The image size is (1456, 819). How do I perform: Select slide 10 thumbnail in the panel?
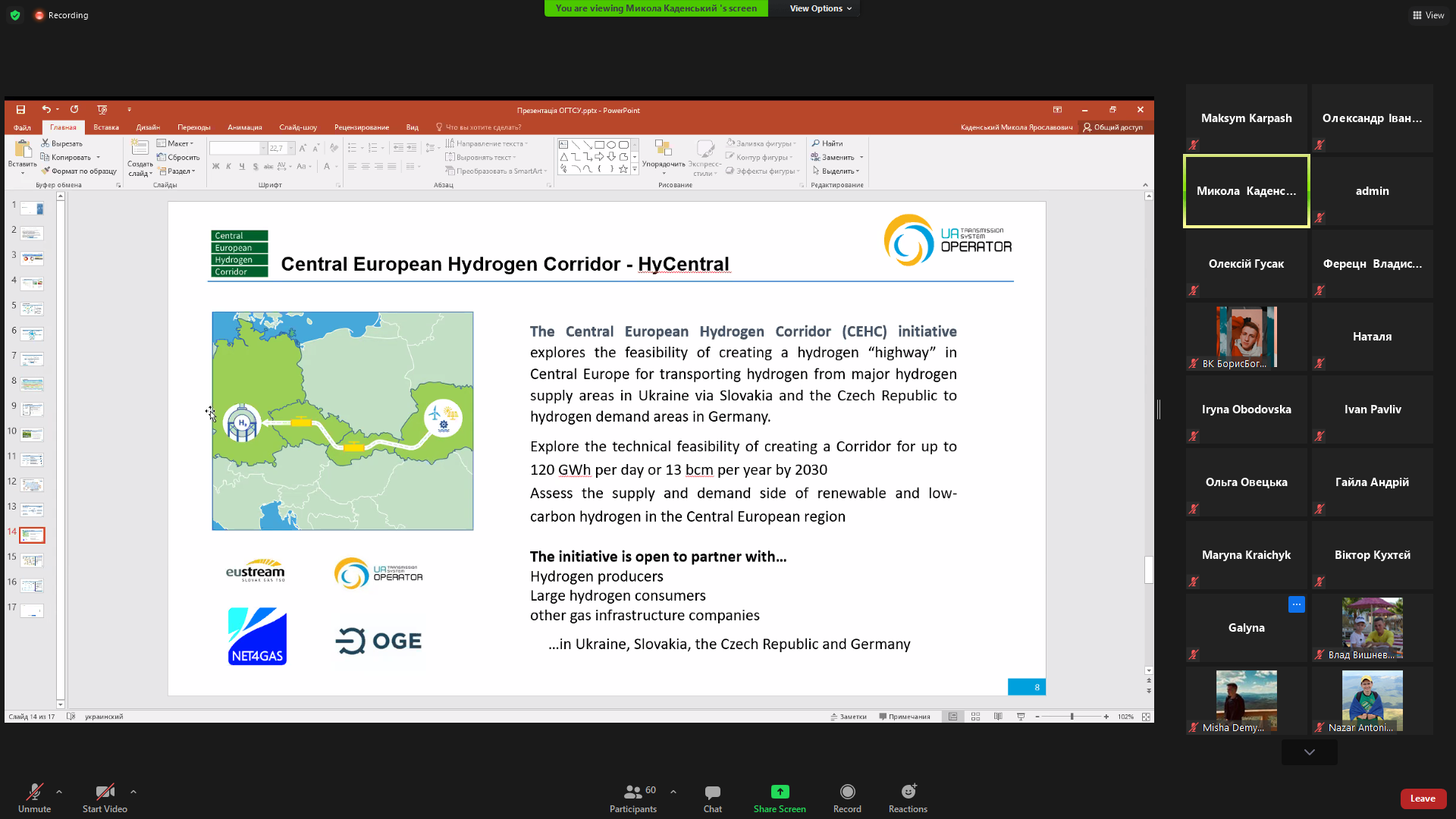coord(32,435)
